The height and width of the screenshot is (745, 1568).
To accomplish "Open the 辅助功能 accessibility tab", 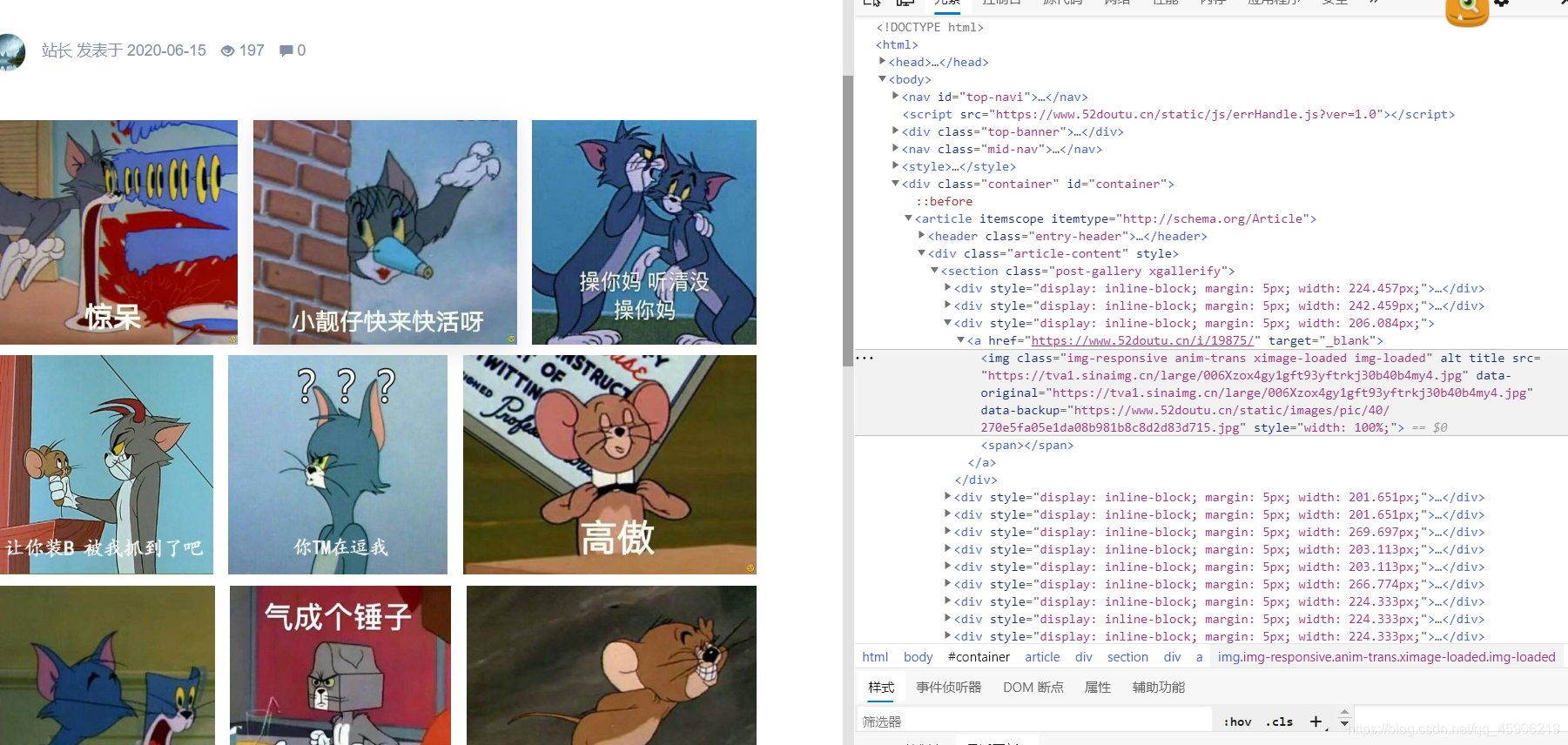I will pos(1158,688).
